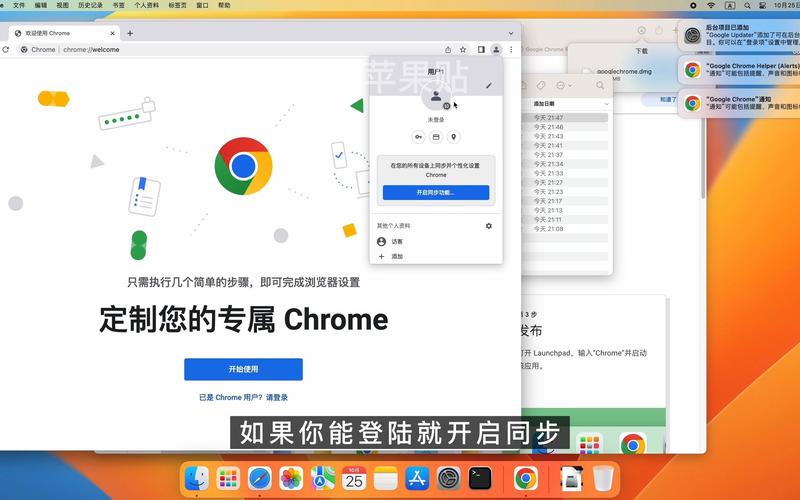Open Finder from the Dock
The image size is (800, 500).
point(196,479)
